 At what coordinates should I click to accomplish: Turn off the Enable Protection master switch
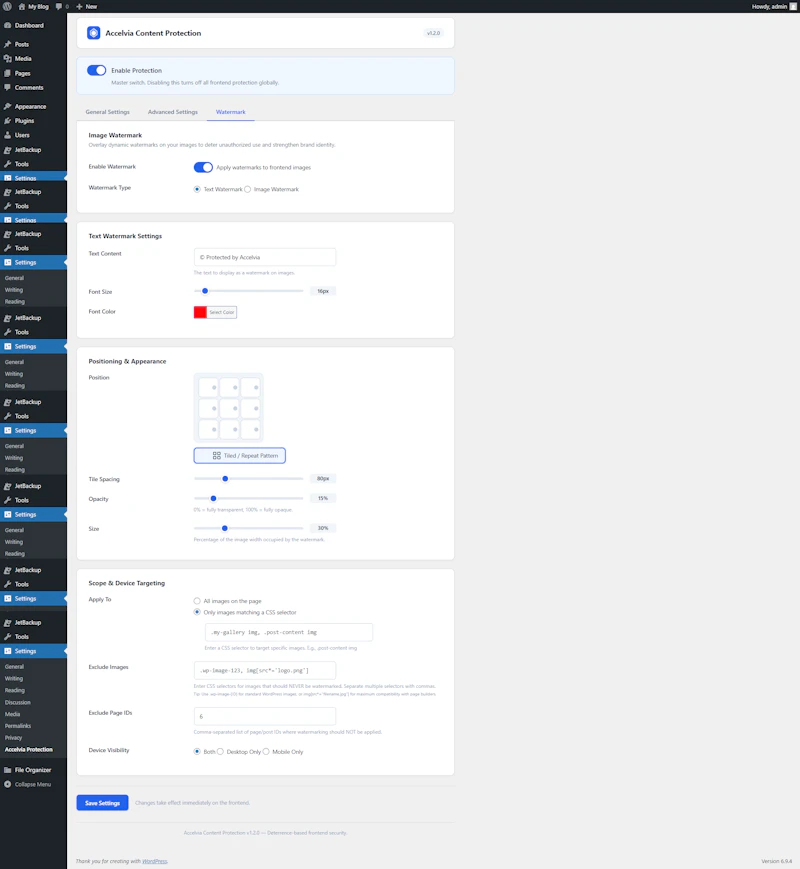(96, 70)
